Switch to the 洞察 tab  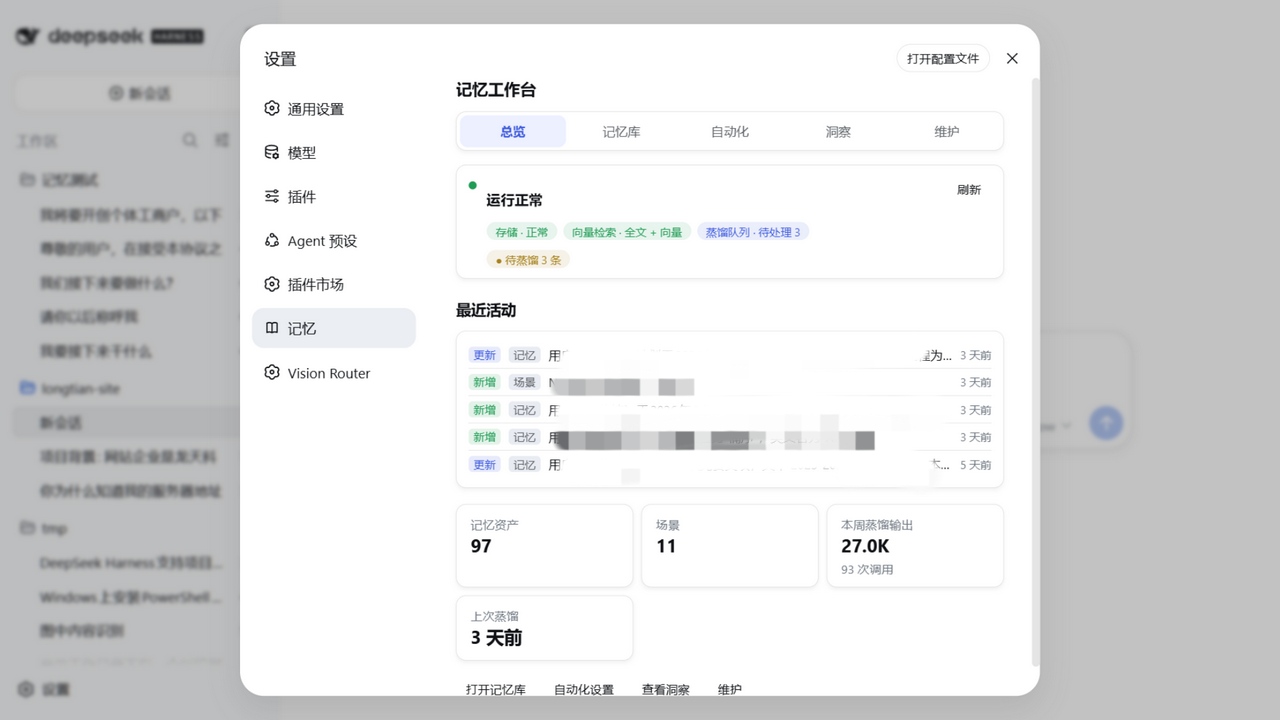[x=838, y=131]
